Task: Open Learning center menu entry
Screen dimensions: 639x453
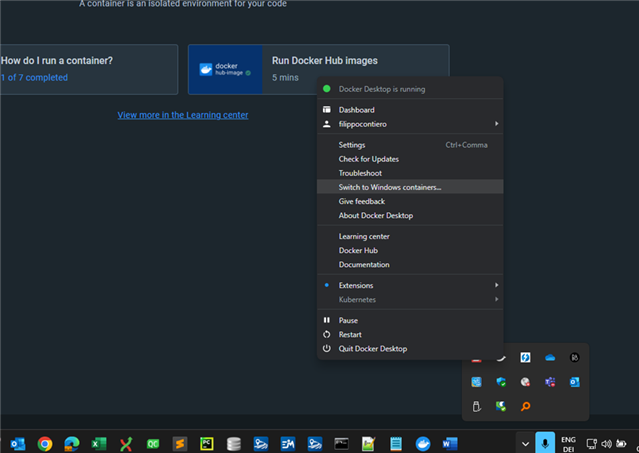Action: coord(410,236)
